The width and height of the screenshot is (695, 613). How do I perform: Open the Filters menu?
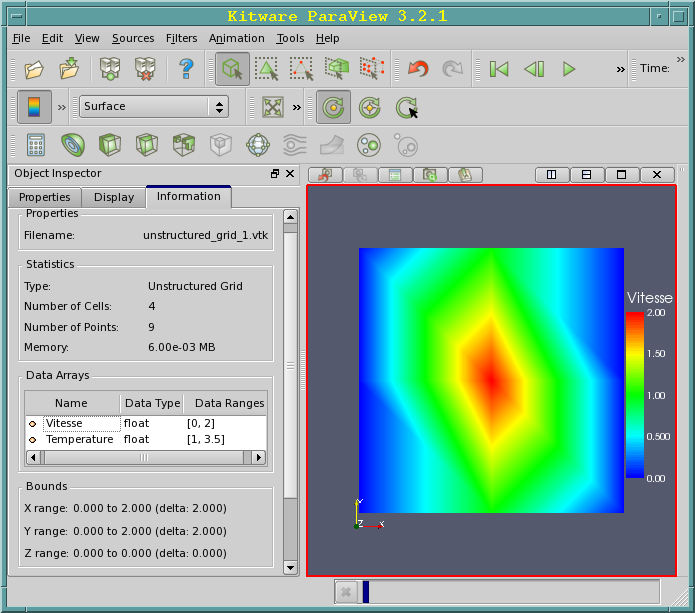pyautogui.click(x=181, y=38)
